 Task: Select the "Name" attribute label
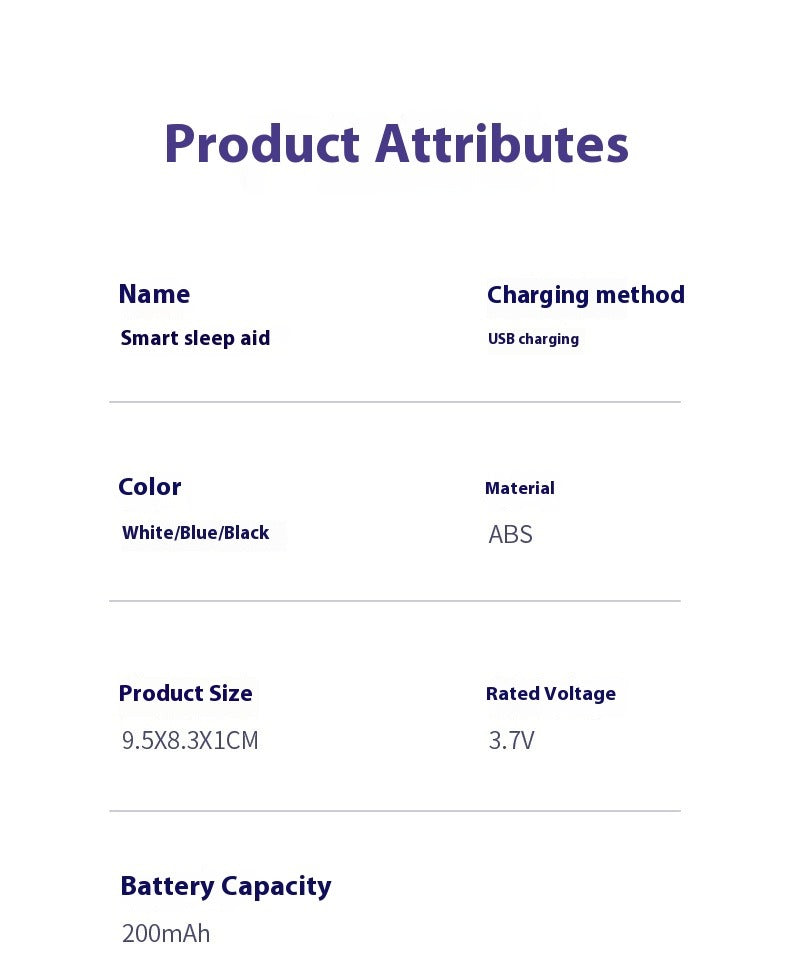pos(154,294)
